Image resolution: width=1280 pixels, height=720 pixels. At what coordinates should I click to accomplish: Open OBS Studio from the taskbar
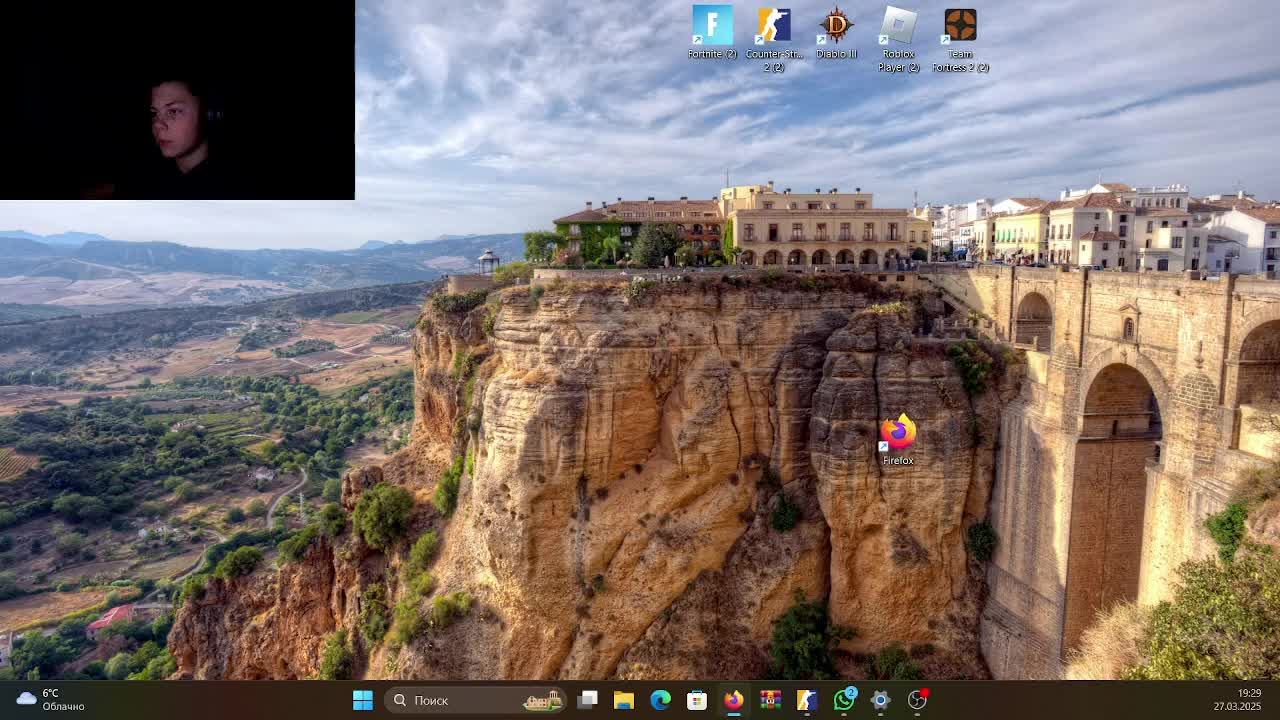917,700
